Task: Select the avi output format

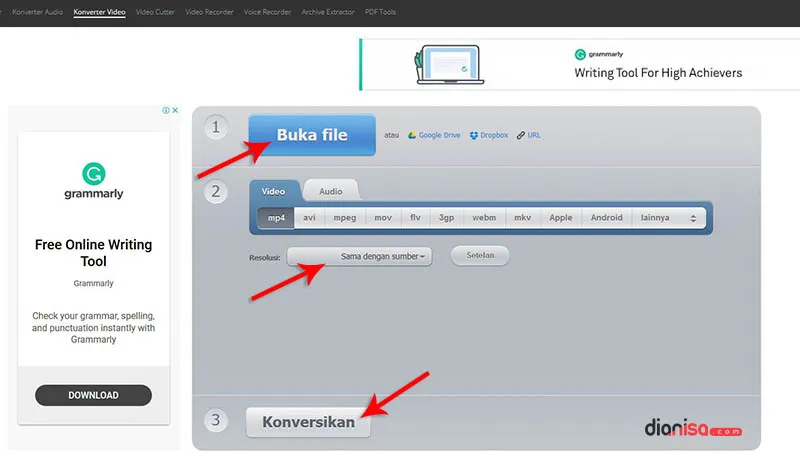Action: (309, 218)
